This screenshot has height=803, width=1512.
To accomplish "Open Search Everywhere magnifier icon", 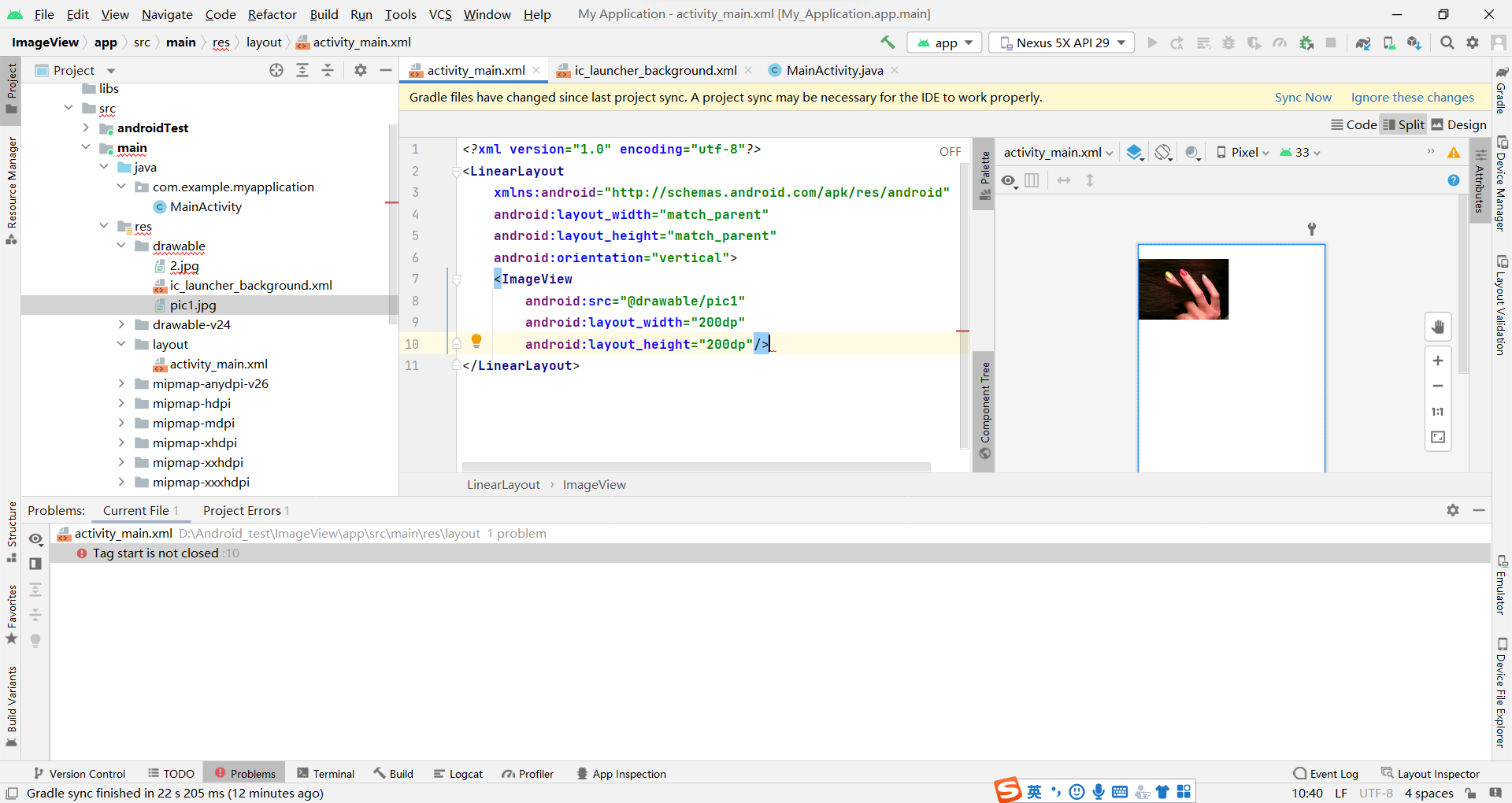I will (1447, 43).
